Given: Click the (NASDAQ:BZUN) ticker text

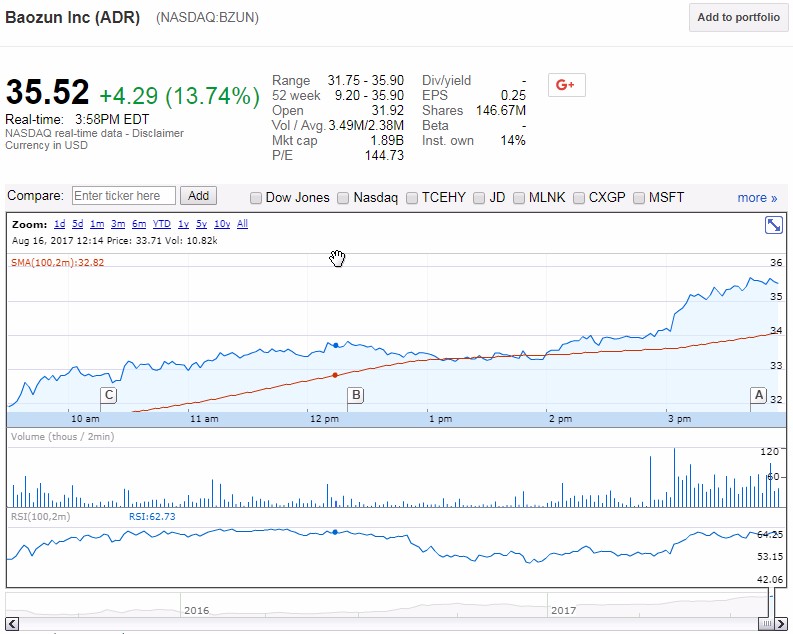Looking at the screenshot, I should click(x=207, y=18).
